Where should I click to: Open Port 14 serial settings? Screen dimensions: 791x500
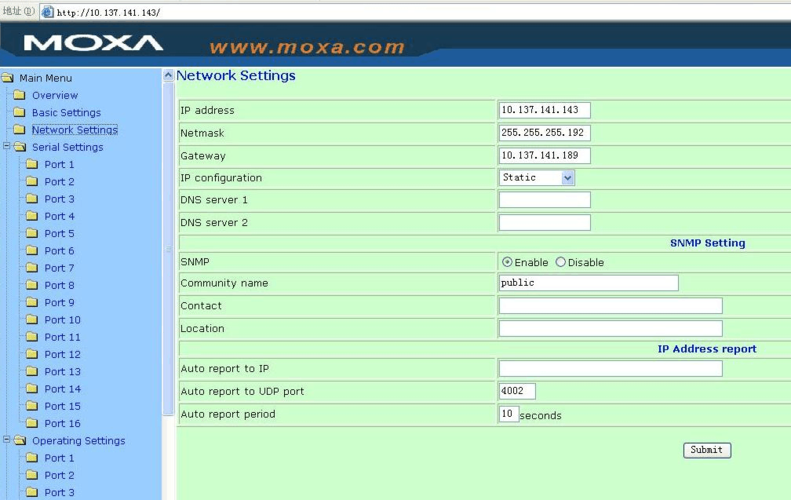[63, 389]
